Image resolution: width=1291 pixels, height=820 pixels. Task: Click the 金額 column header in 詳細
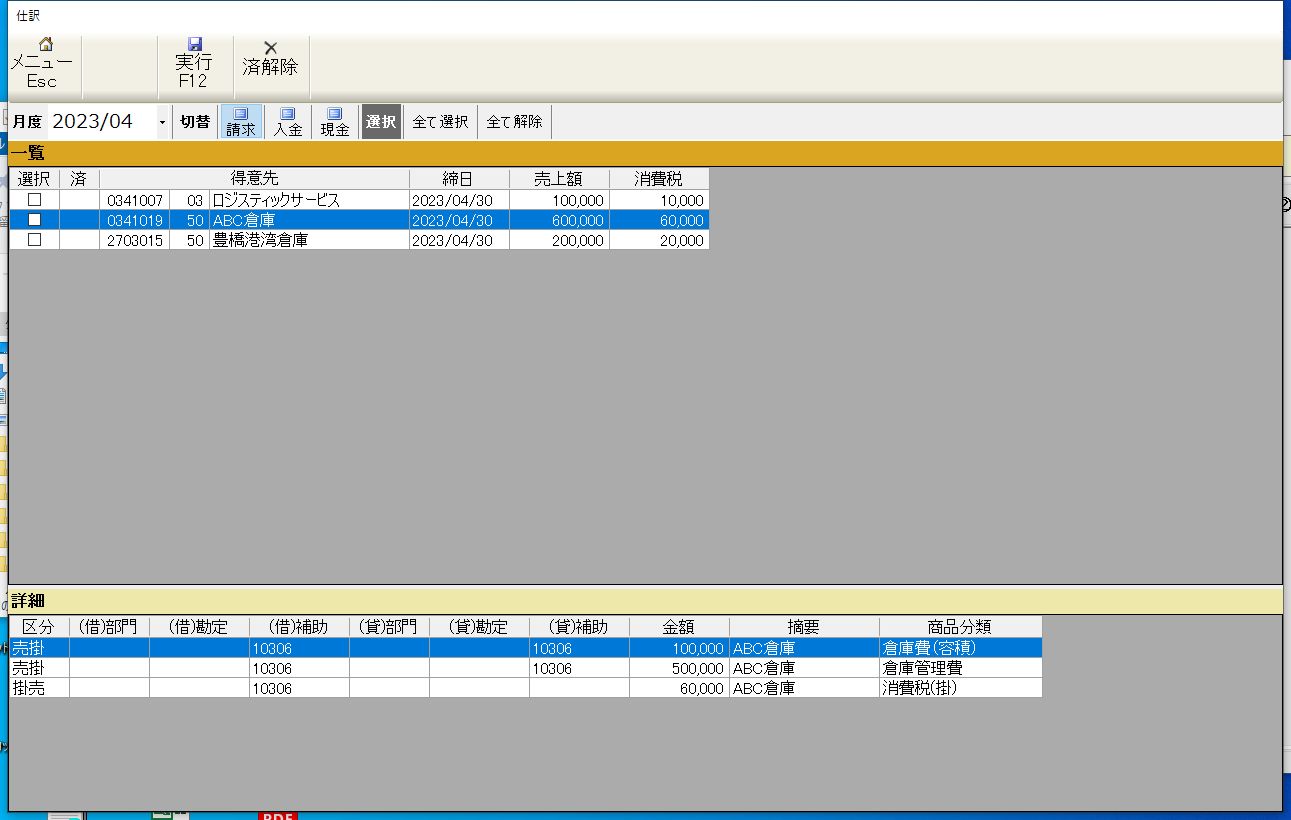(678, 627)
